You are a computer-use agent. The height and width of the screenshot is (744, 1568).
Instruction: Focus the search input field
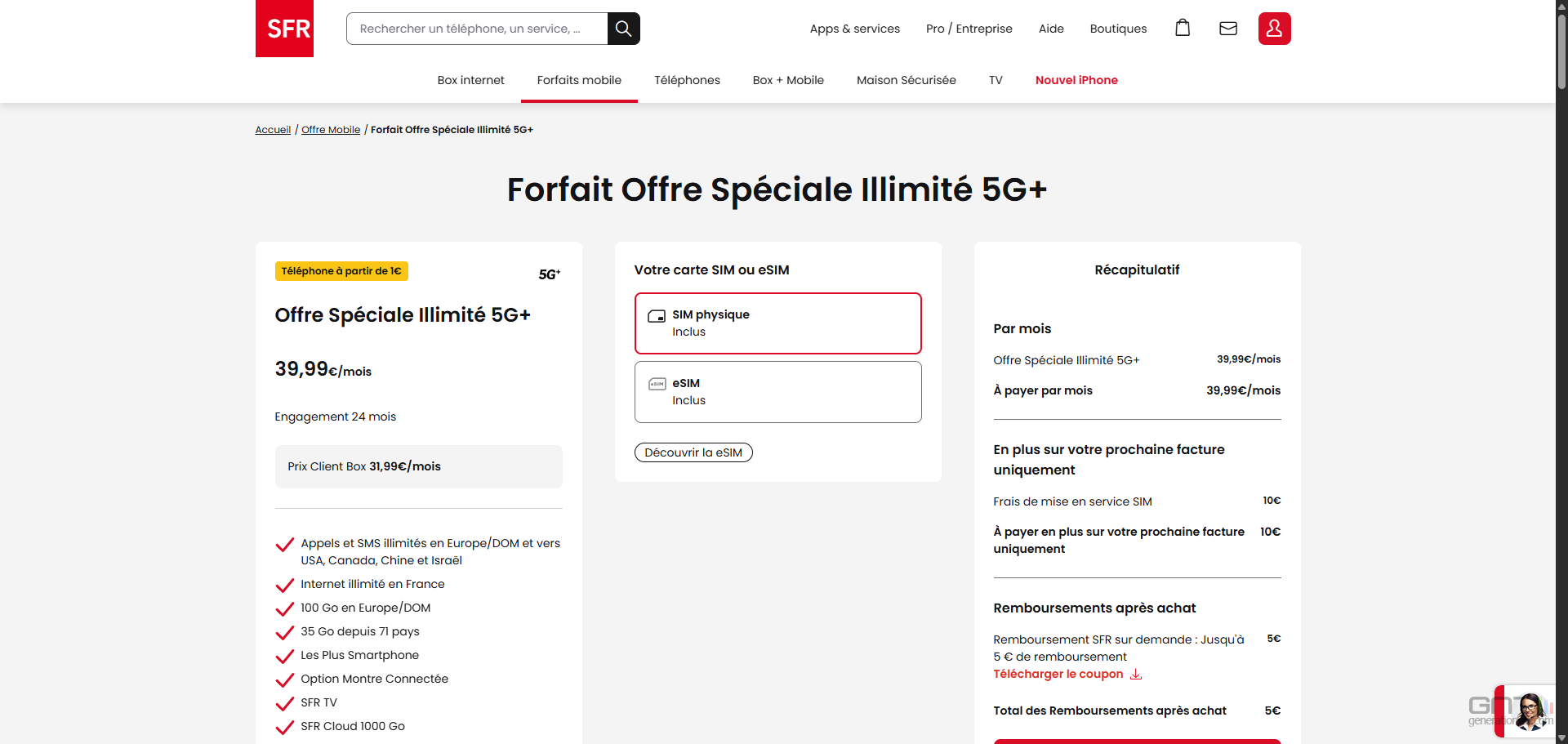[477, 29]
